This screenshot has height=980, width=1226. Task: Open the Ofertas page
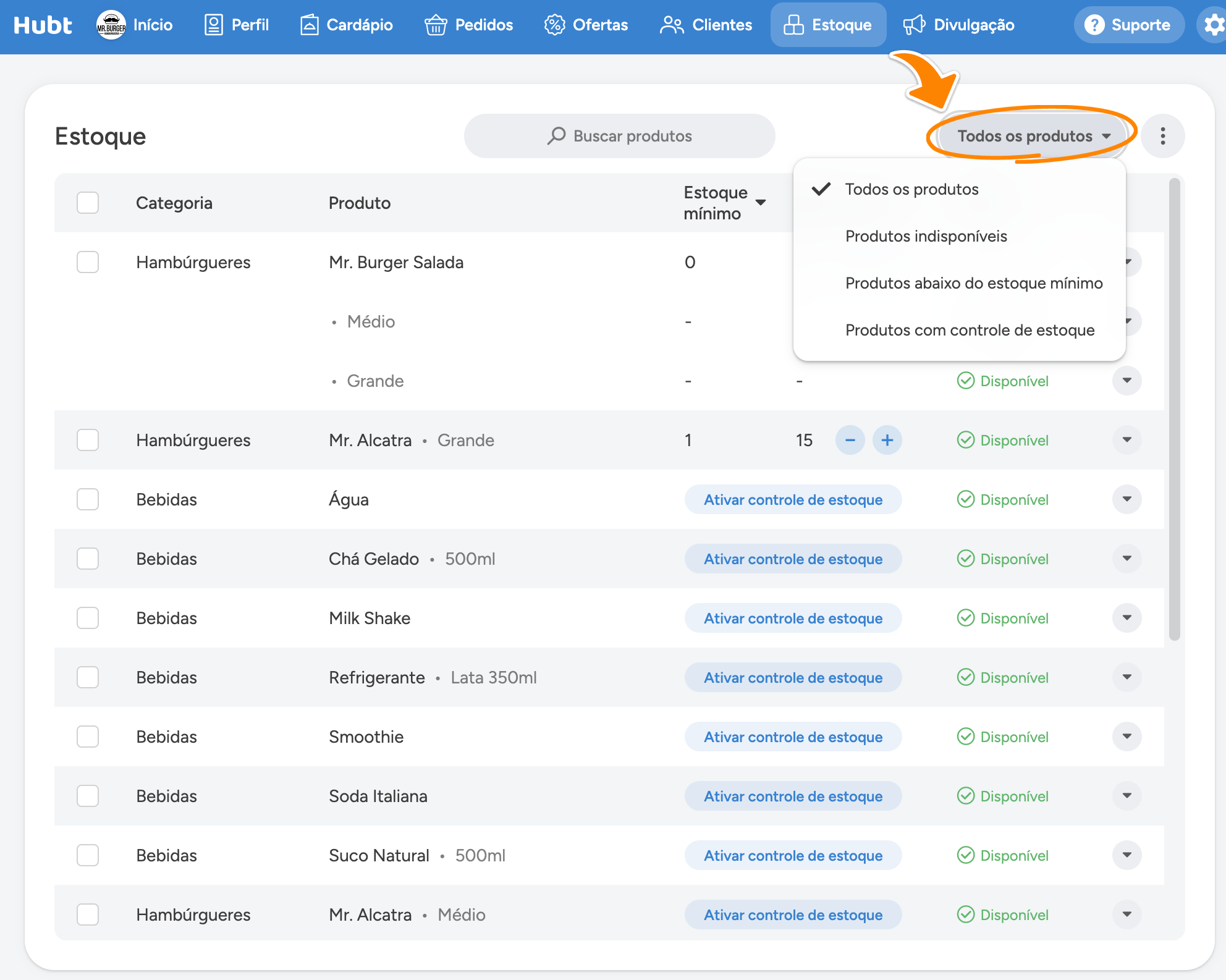[x=586, y=25]
